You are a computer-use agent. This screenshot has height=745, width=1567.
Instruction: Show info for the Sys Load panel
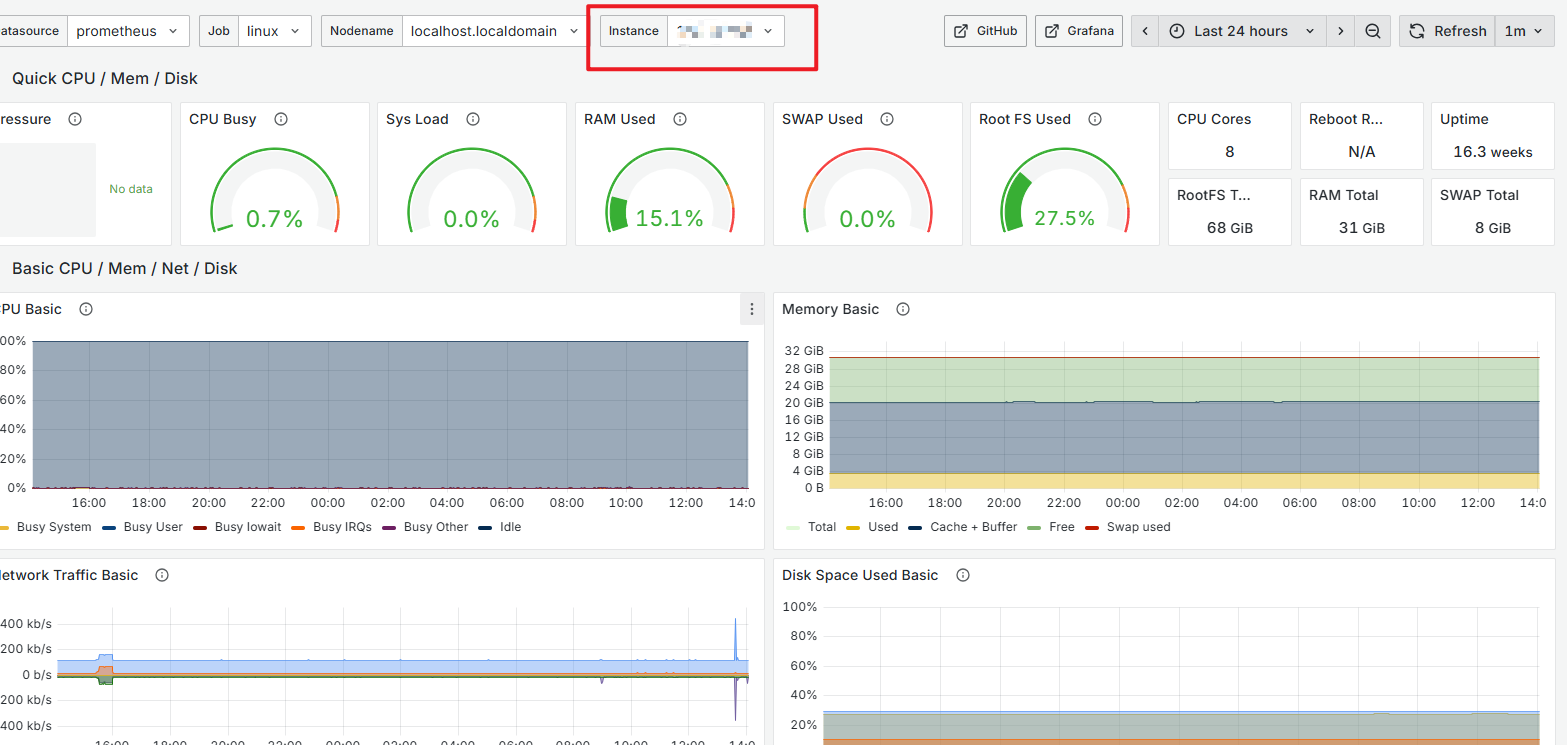click(x=473, y=119)
